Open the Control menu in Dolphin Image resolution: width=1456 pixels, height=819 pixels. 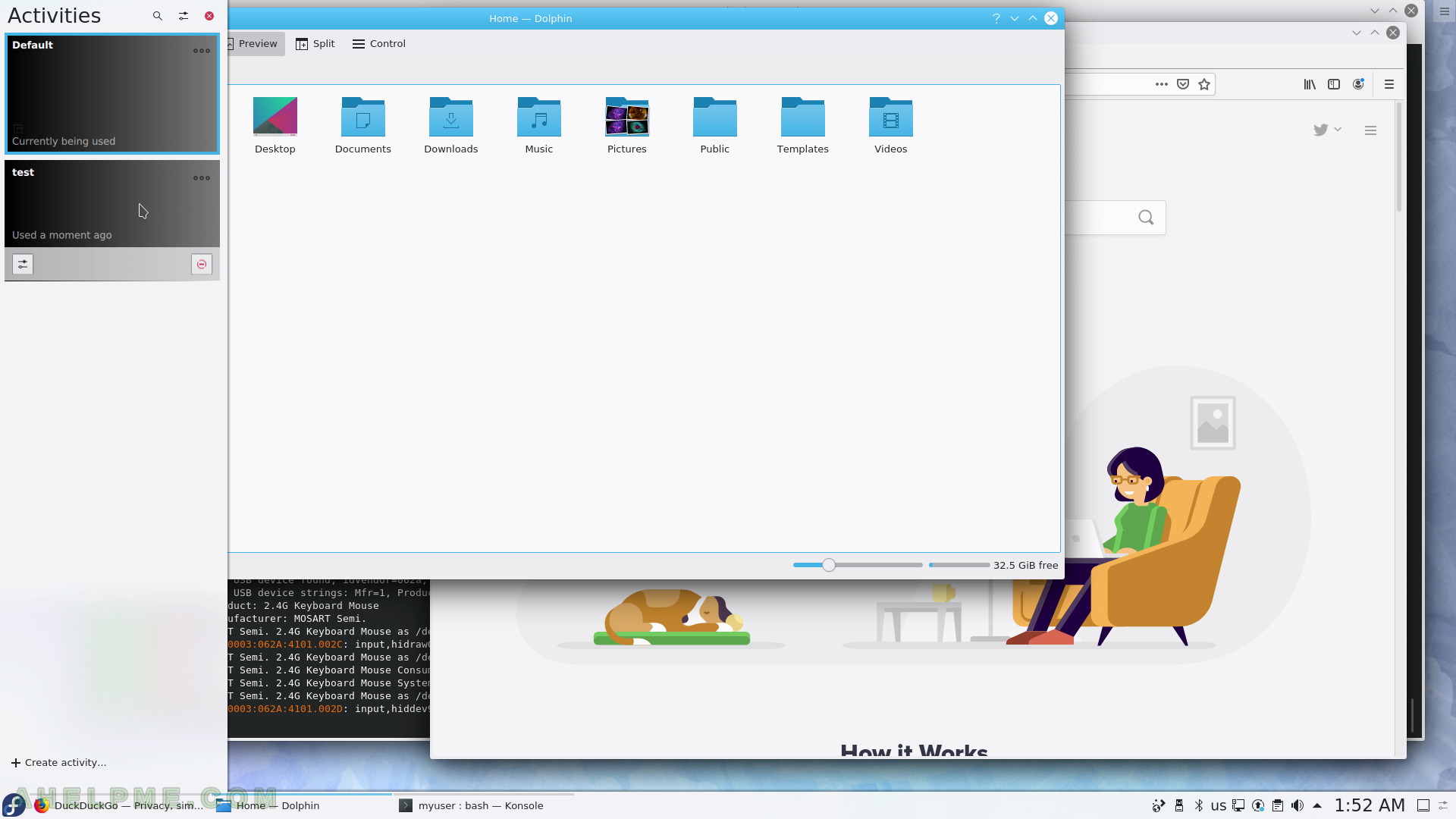379,44
